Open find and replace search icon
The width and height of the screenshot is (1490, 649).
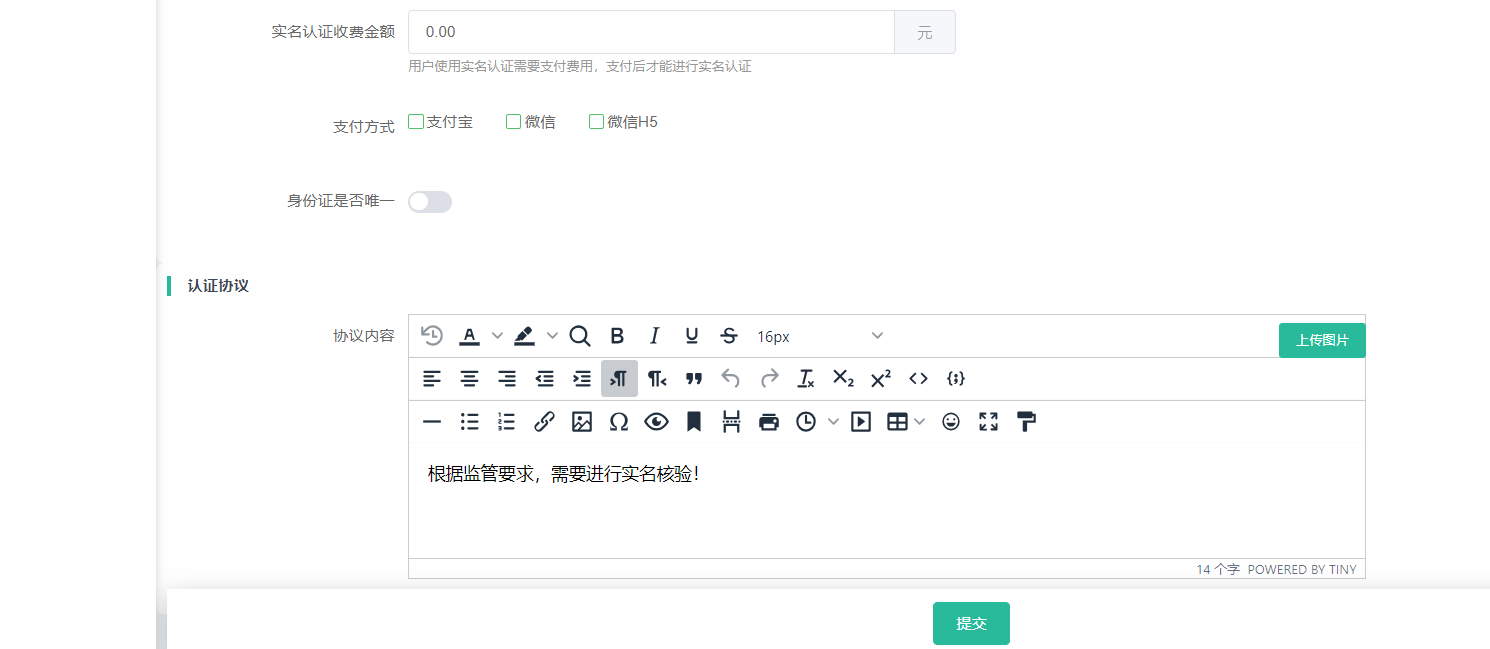pyautogui.click(x=580, y=337)
